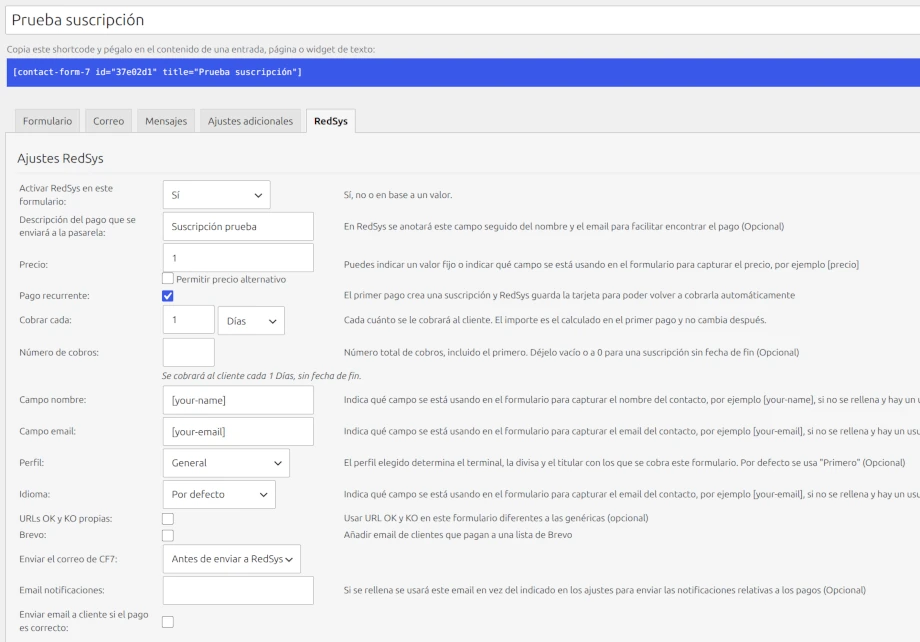920x642 pixels.
Task: Edit the 'Campo email' field [your-email]
Action: click(x=238, y=431)
